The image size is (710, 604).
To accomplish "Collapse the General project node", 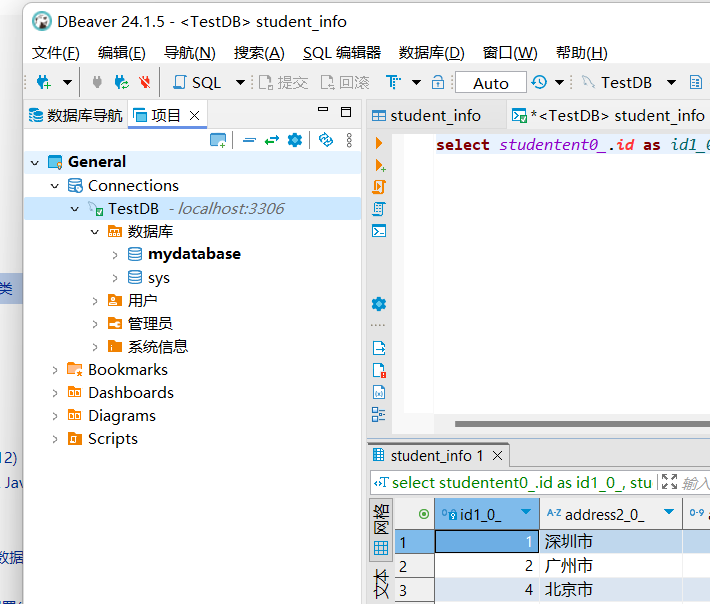I will [x=35, y=162].
